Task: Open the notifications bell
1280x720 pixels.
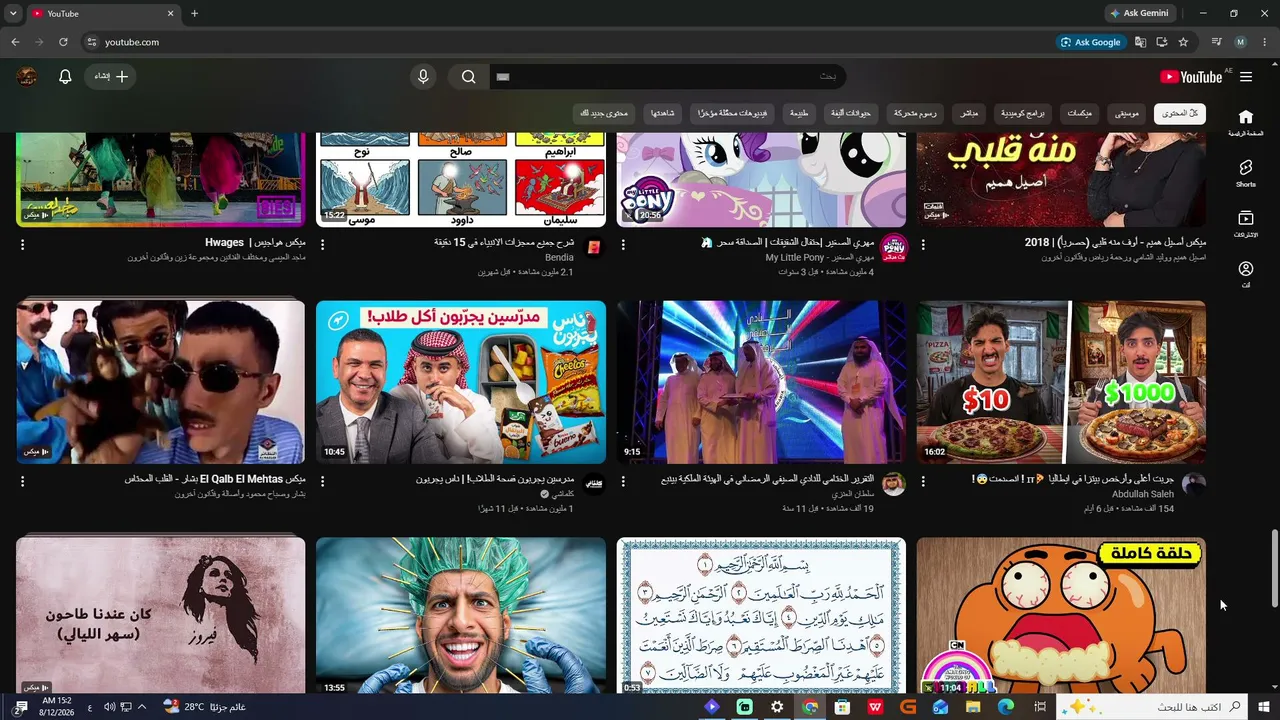Action: [65, 77]
